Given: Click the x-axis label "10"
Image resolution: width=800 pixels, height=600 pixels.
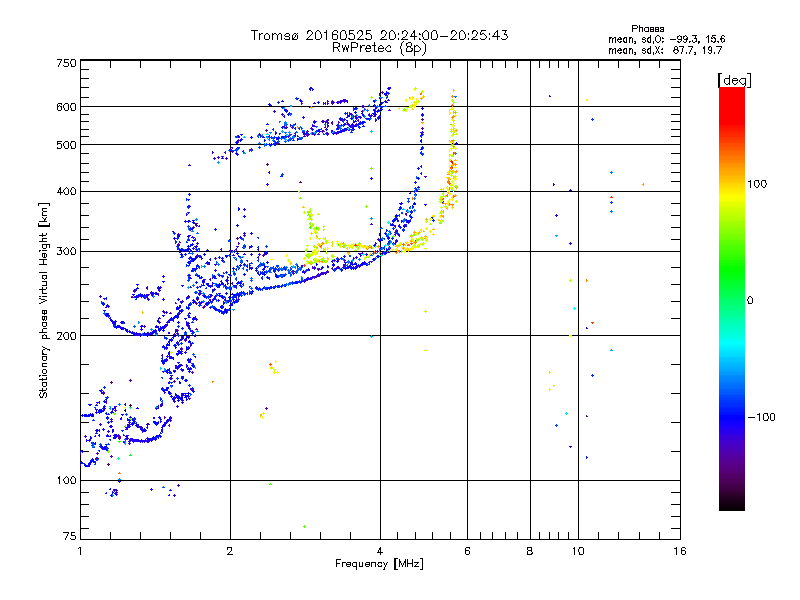Looking at the screenshot, I should 578,551.
